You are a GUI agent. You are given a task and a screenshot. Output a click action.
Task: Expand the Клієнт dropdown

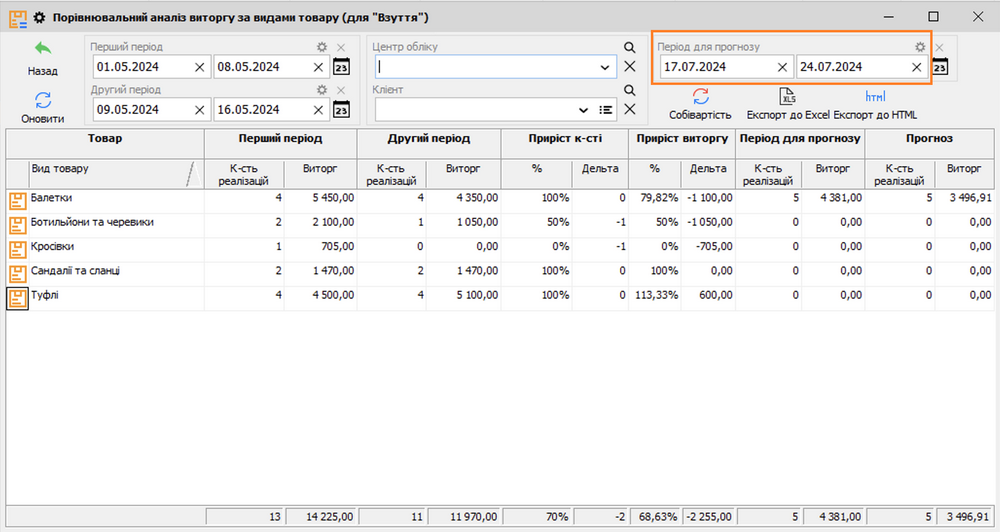pyautogui.click(x=583, y=110)
